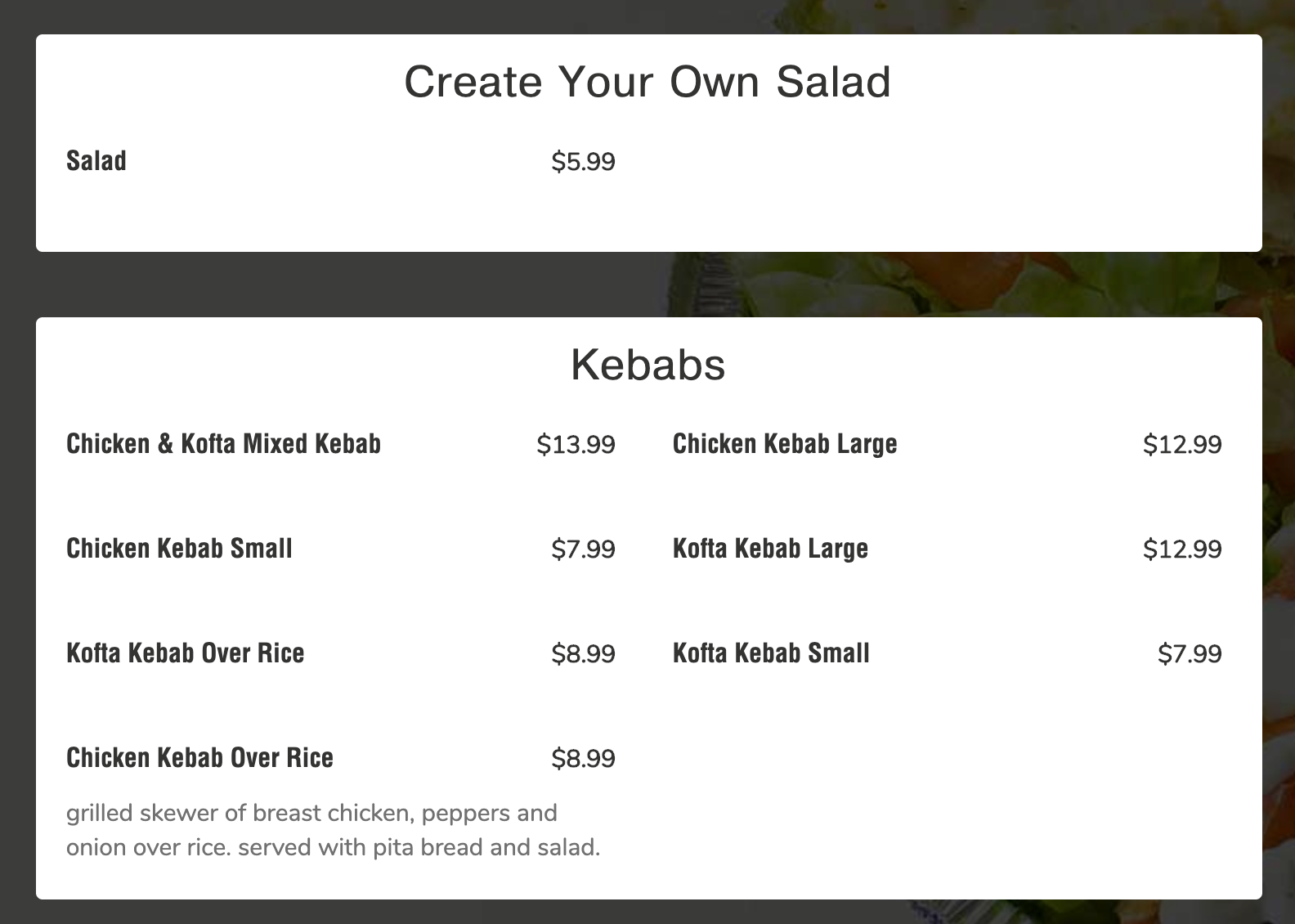The image size is (1295, 924).
Task: Click the Create Your Own Salad heading
Action: (647, 82)
